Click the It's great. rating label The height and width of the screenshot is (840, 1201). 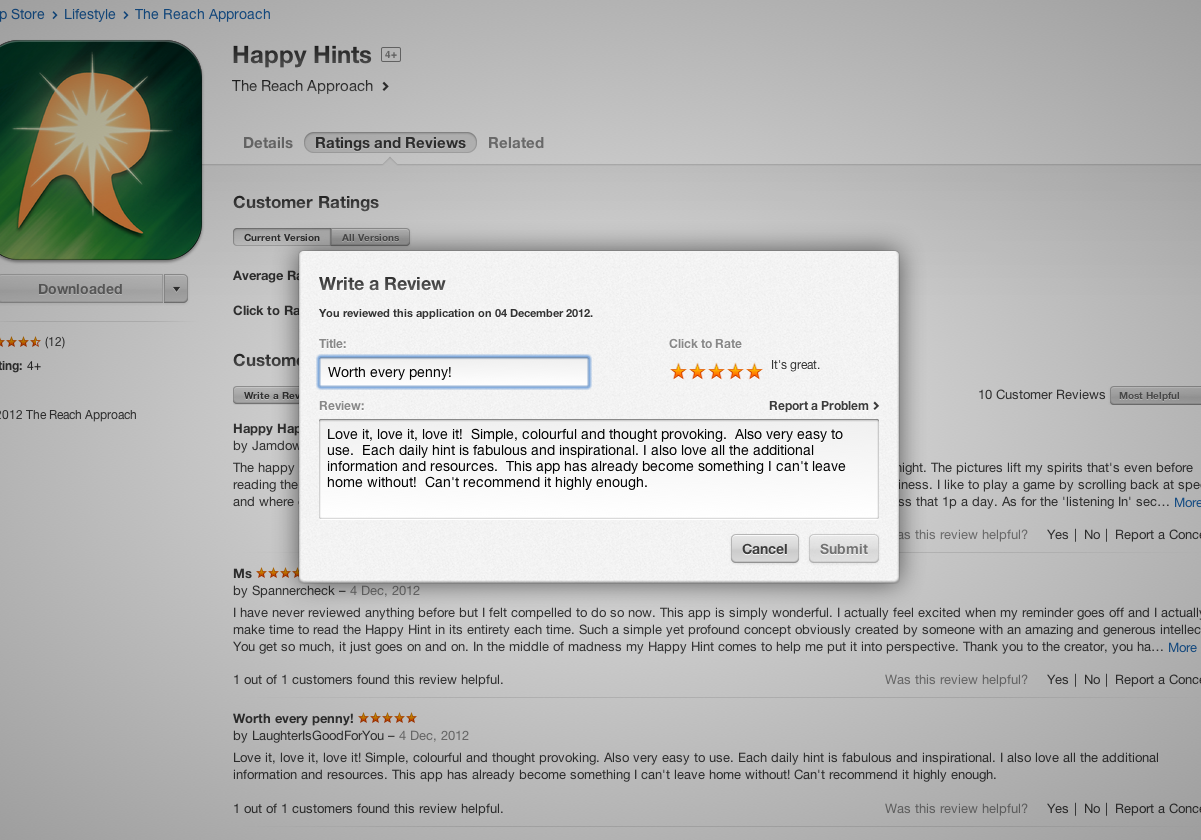pyautogui.click(x=795, y=365)
